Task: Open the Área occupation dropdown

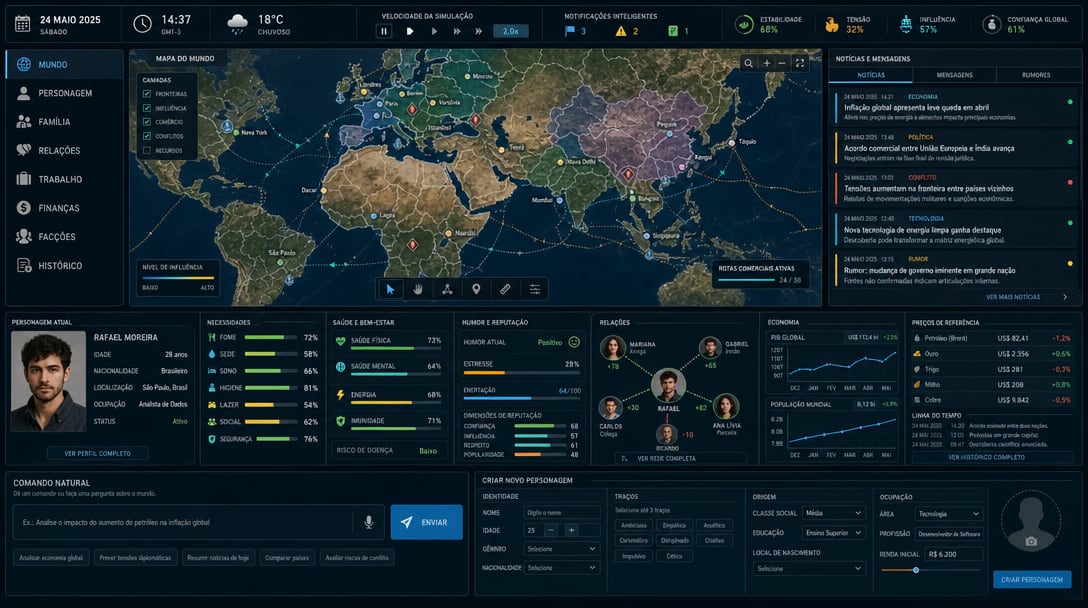Action: point(949,514)
